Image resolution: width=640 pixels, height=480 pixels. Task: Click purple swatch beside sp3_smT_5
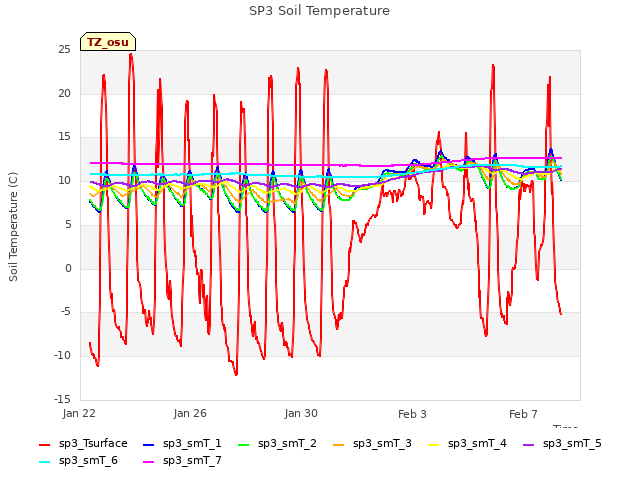[529, 444]
